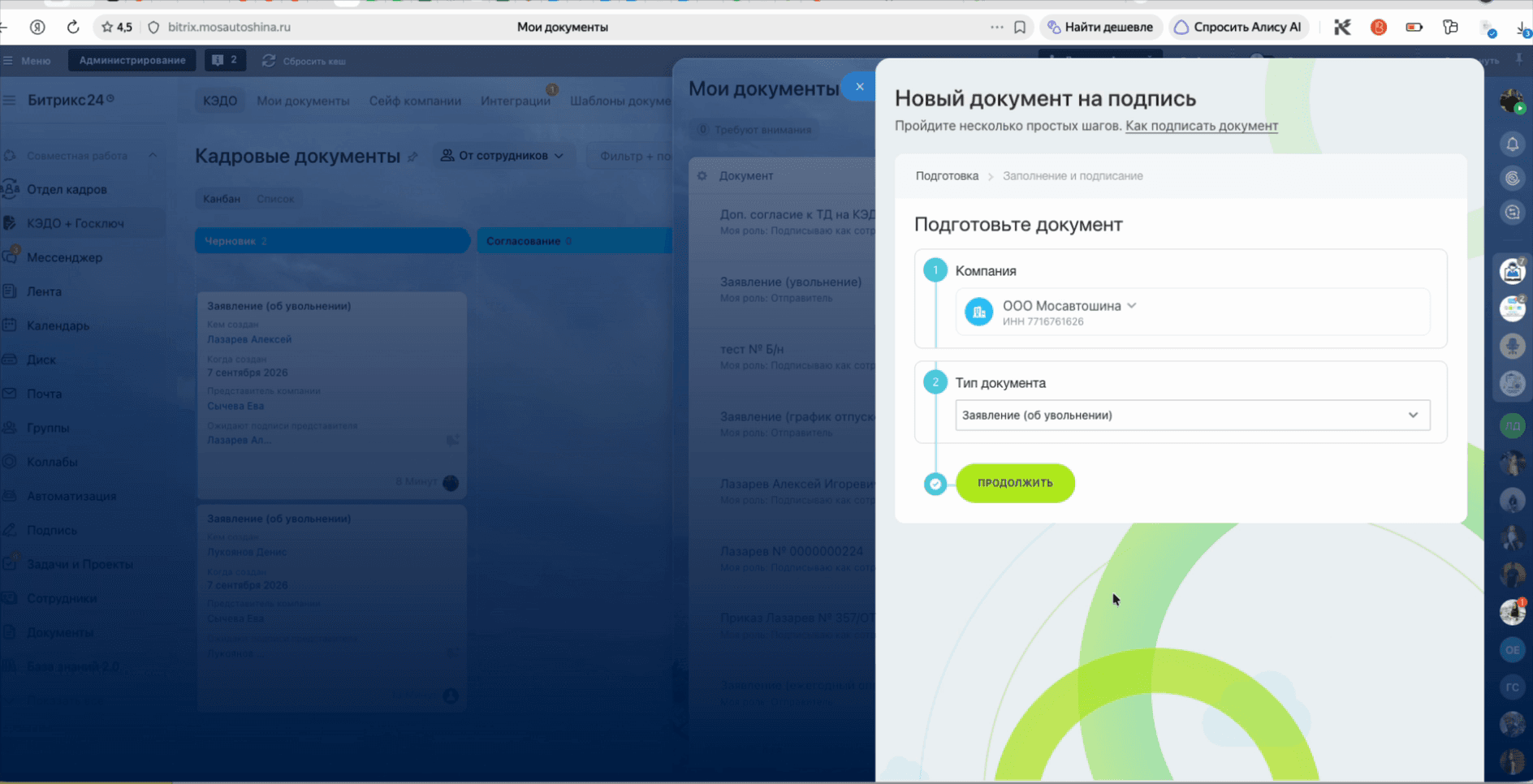Image resolution: width=1533 pixels, height=784 pixels.
Task: Open Лазарева Алексея Заявление (об увольнении) card
Action: pos(332,394)
